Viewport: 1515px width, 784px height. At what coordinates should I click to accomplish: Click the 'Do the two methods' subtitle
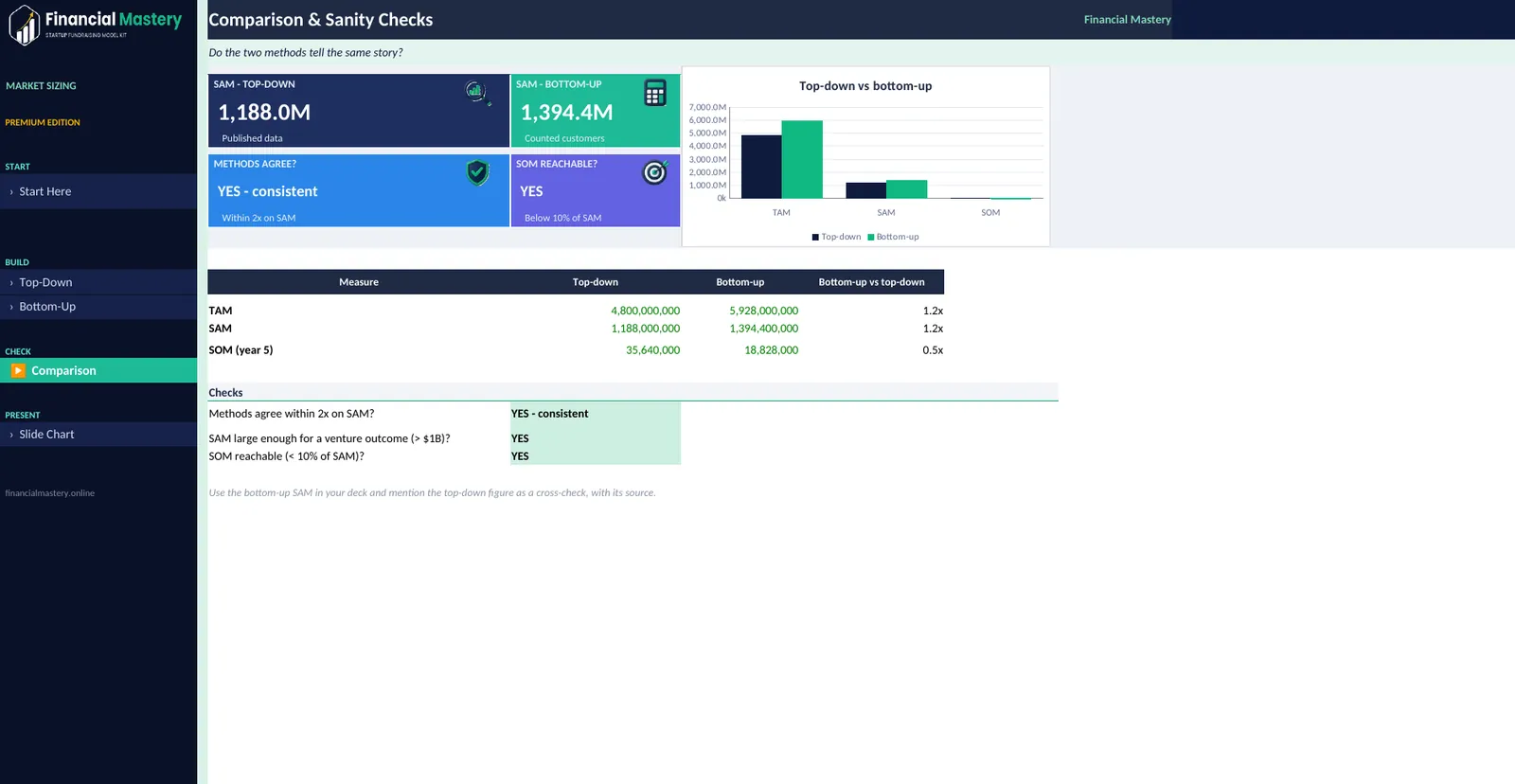point(306,53)
